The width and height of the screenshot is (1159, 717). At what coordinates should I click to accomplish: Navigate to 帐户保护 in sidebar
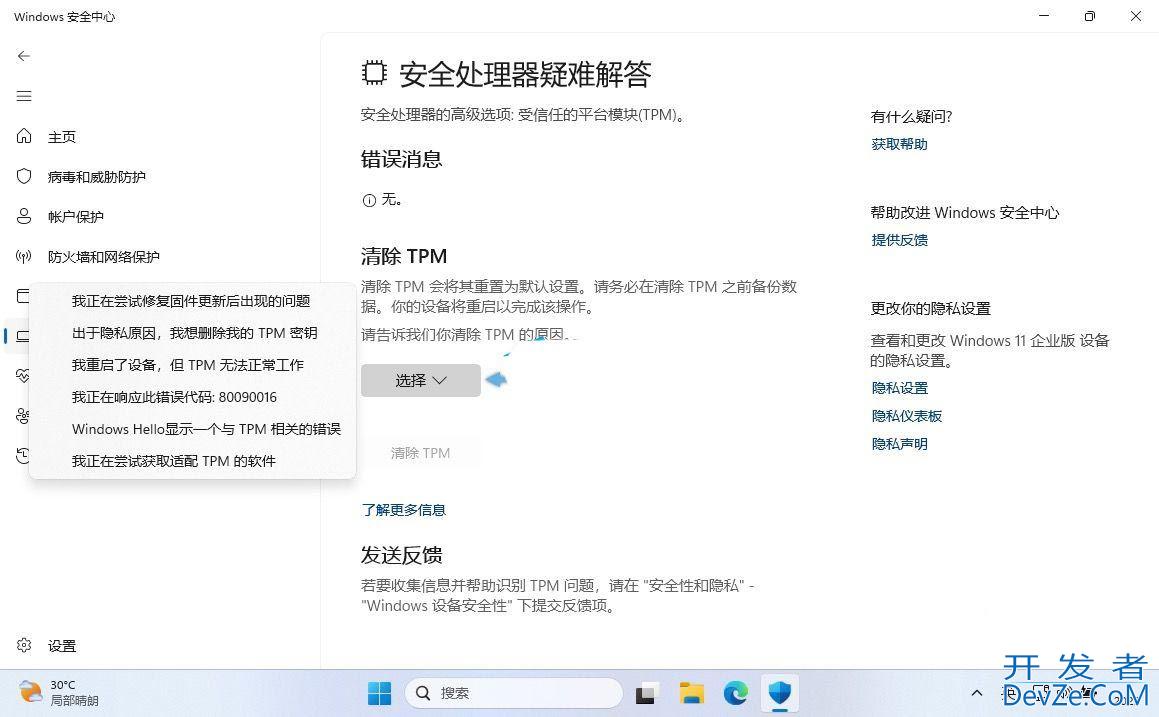pyautogui.click(x=75, y=217)
